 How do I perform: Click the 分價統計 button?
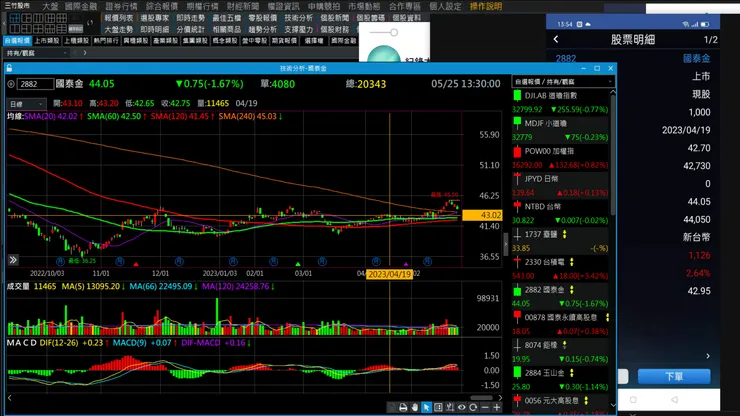[191, 29]
